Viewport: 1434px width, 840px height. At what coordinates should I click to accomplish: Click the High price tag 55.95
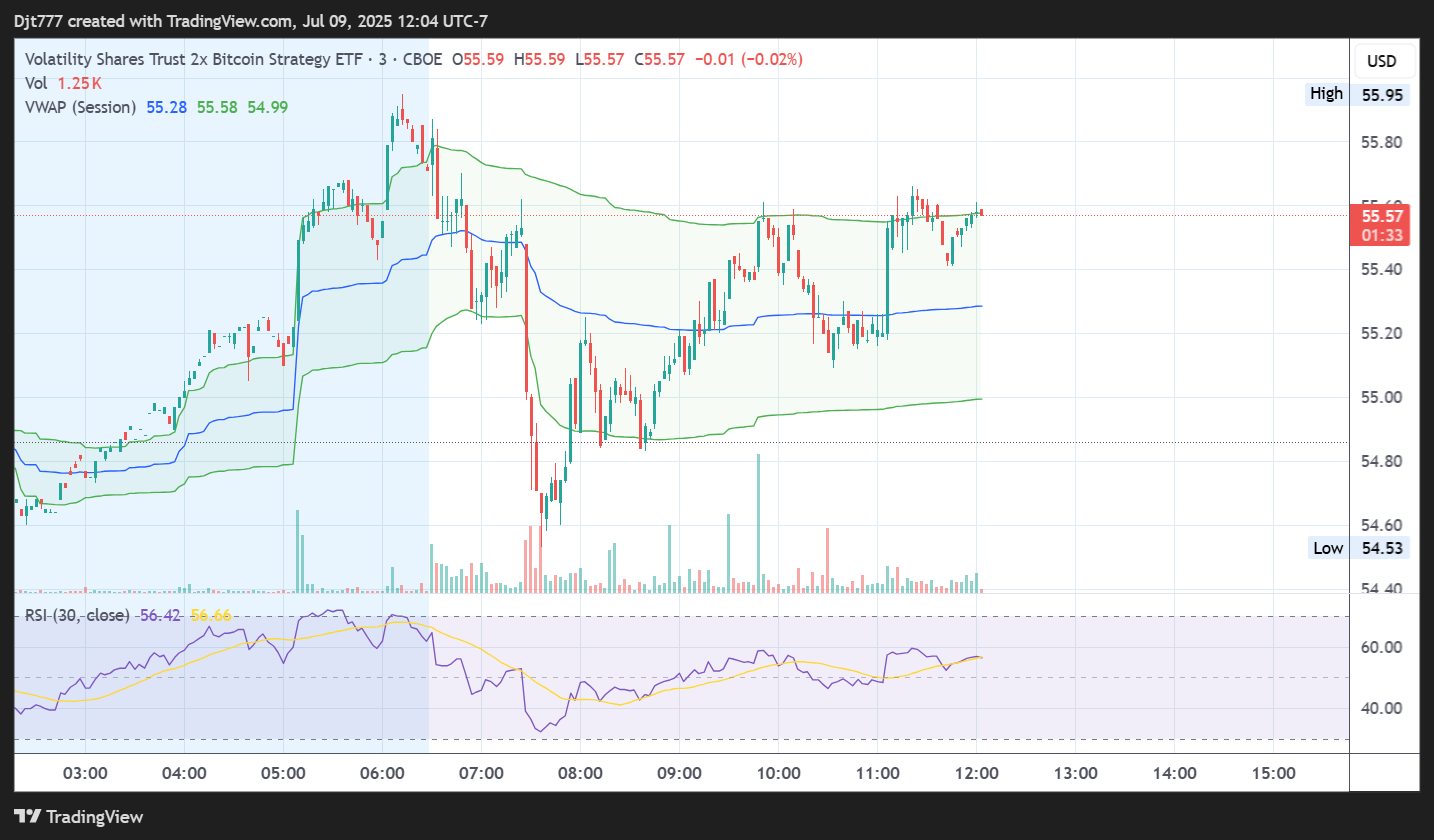click(x=1359, y=94)
